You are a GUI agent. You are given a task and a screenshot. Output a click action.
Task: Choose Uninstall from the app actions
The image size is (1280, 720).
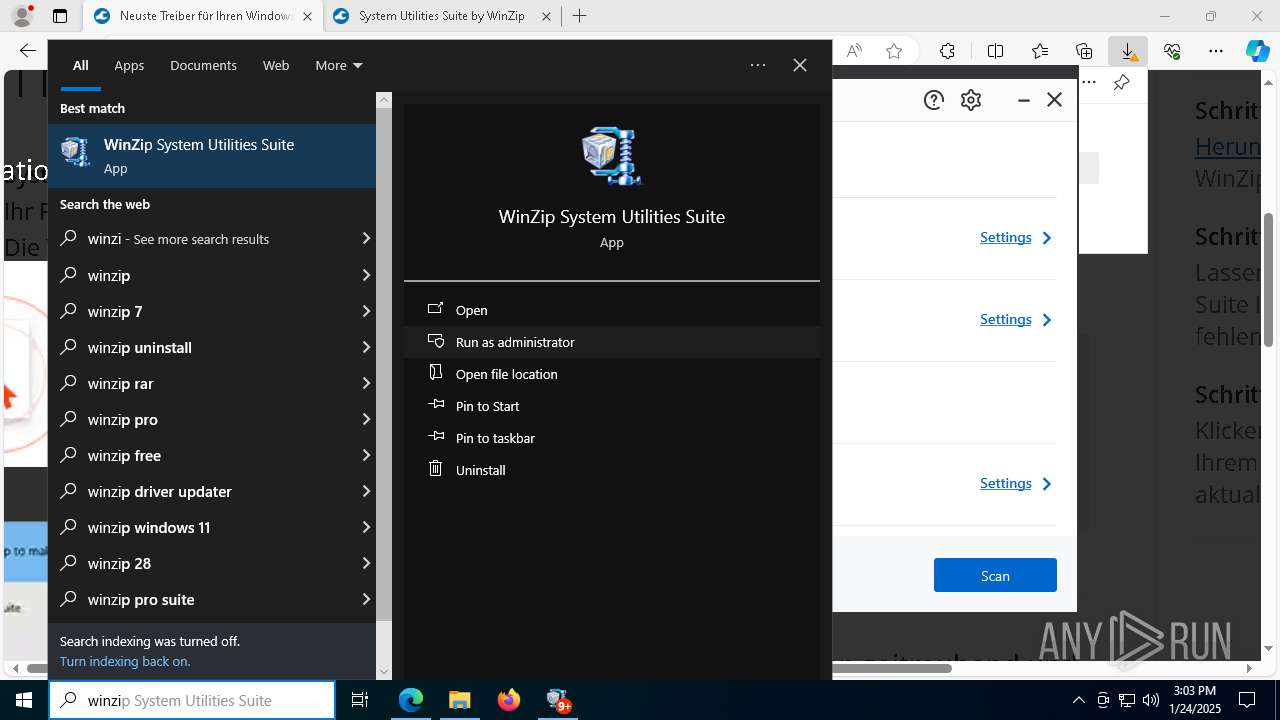pos(480,470)
